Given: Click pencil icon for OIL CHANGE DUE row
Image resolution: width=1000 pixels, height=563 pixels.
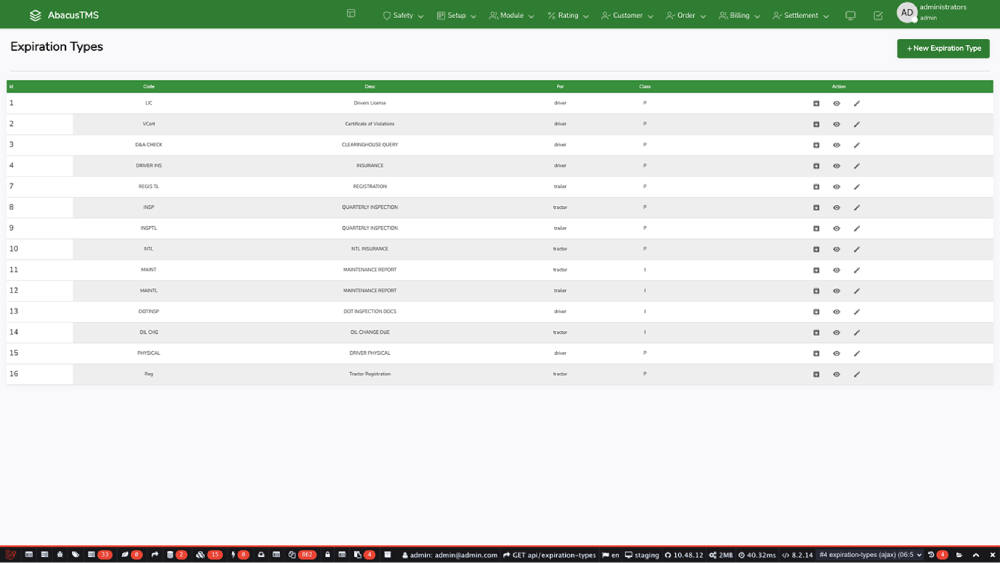Looking at the screenshot, I should click(x=857, y=333).
